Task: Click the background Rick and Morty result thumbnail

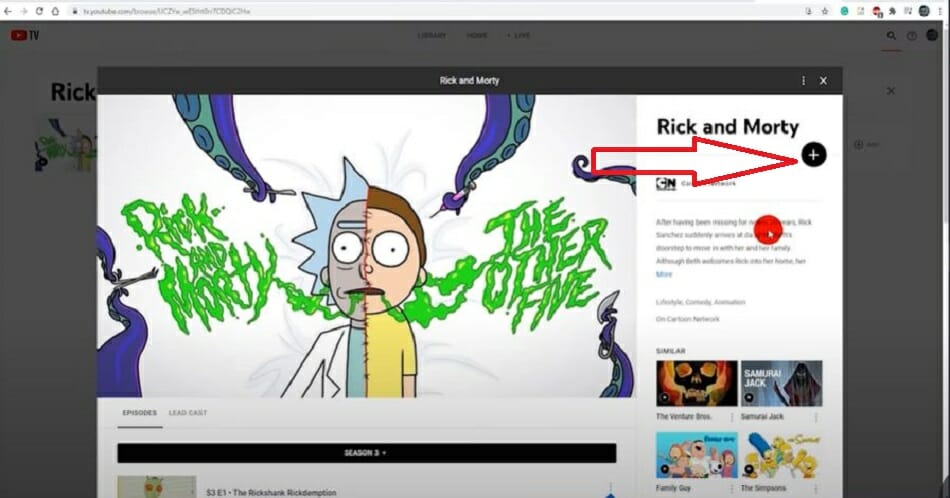Action: (x=65, y=145)
